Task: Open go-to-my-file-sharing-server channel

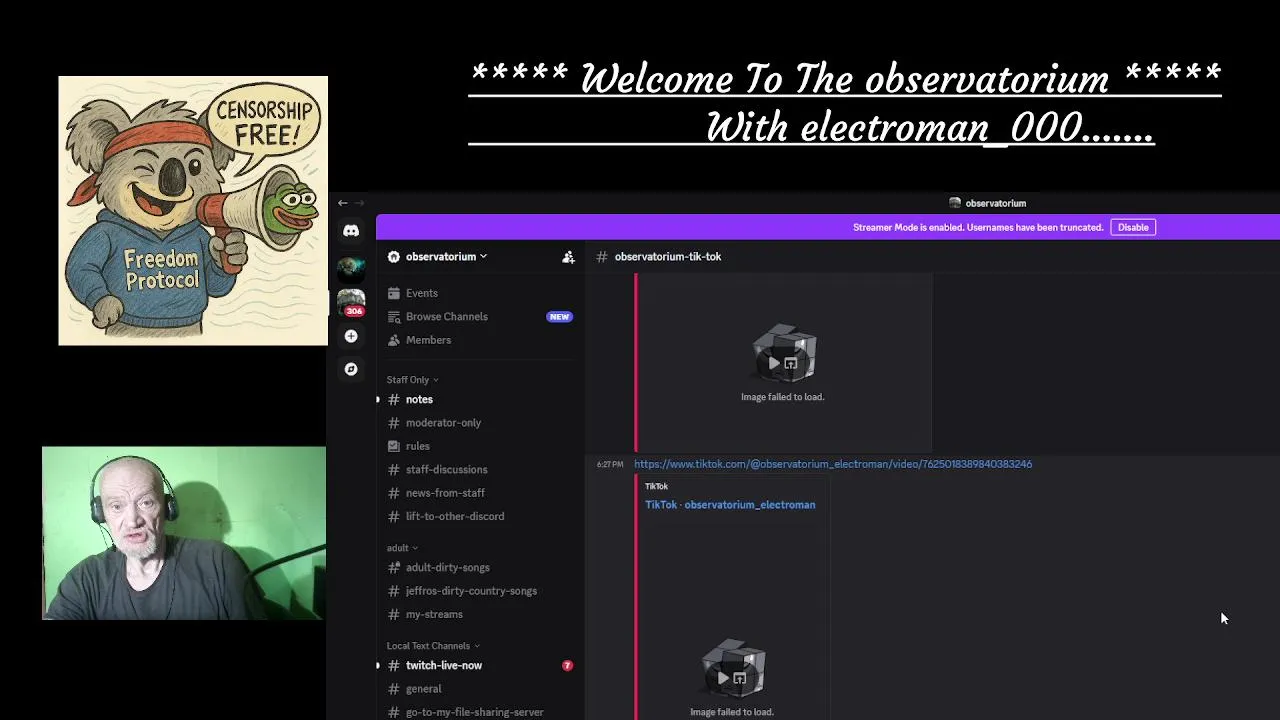Action: click(480, 712)
